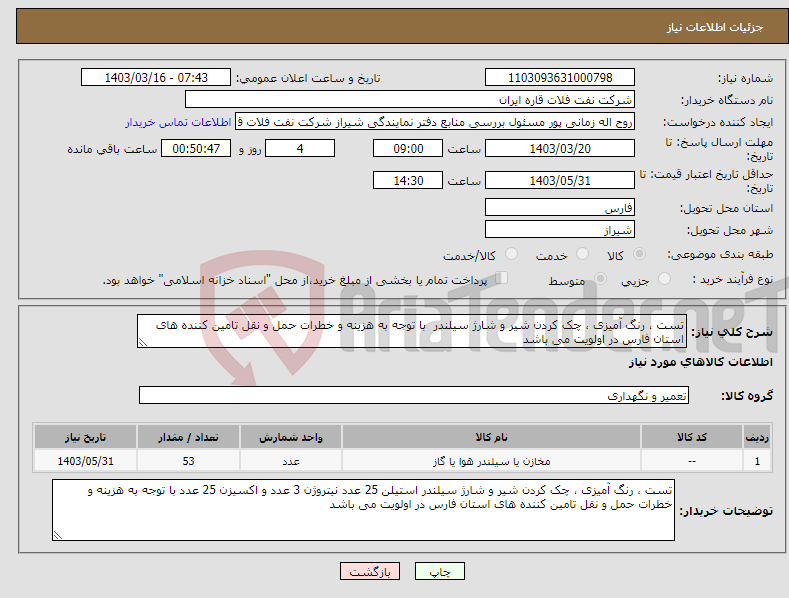Select the جزیی purchase type radio
This screenshot has width=789, height=598.
(x=664, y=278)
